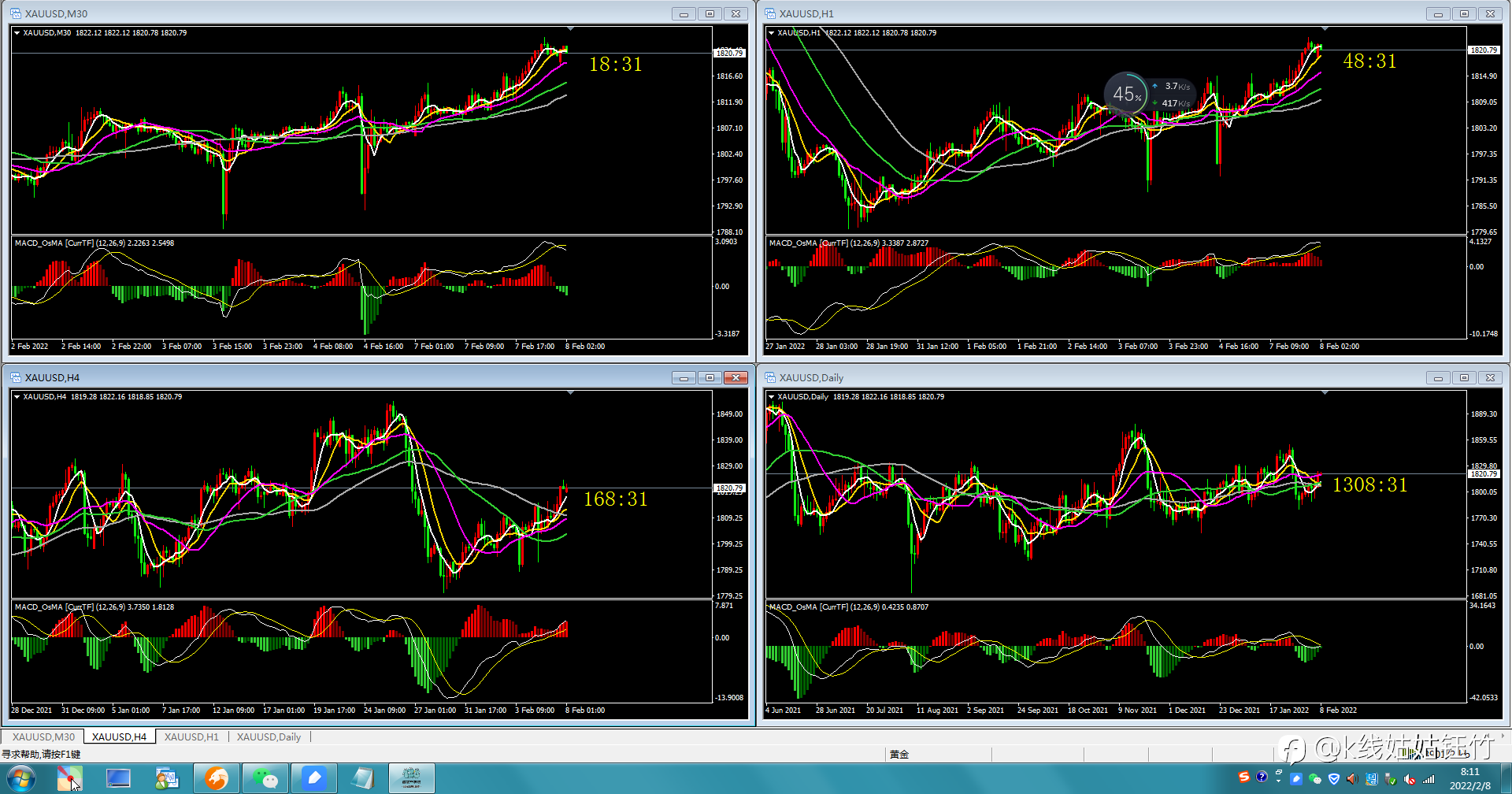1512x794 pixels.
Task: Click the 1308:31 timer label on Daily chart
Action: [1369, 484]
